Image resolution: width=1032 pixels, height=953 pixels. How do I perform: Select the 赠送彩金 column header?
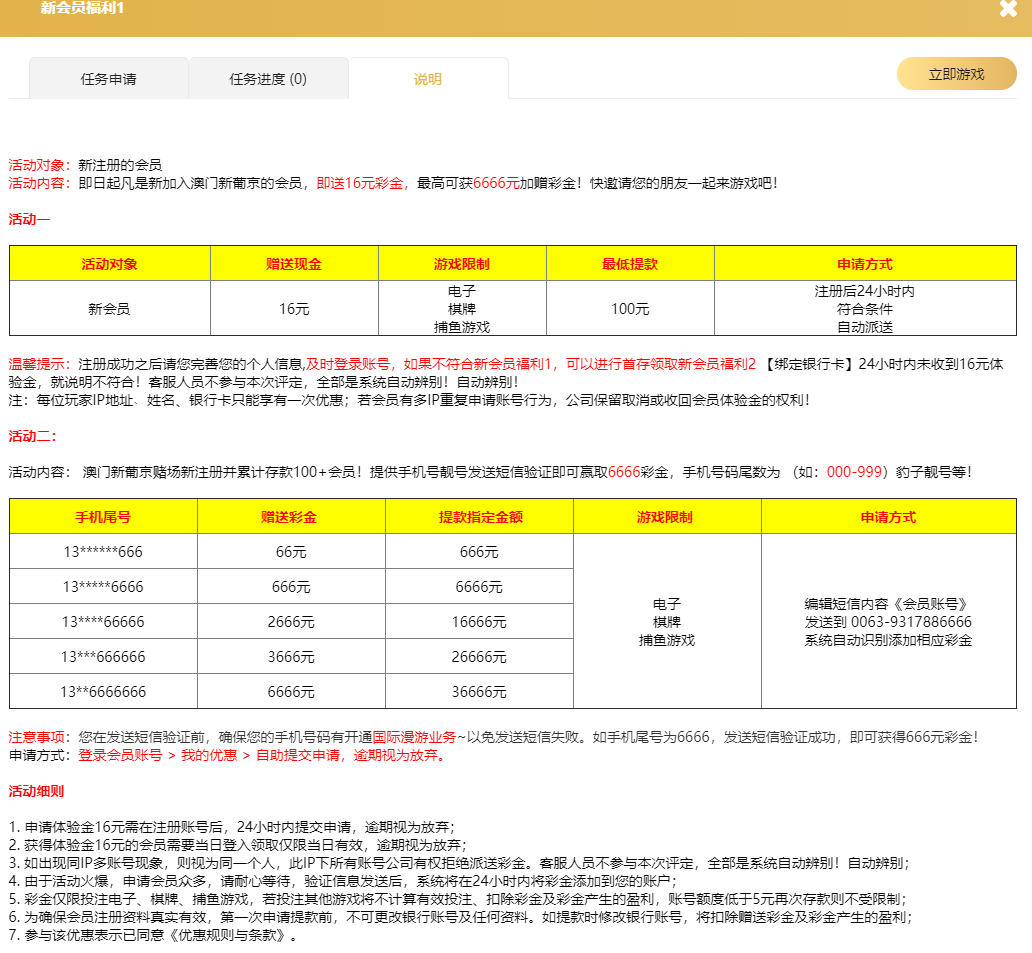291,517
